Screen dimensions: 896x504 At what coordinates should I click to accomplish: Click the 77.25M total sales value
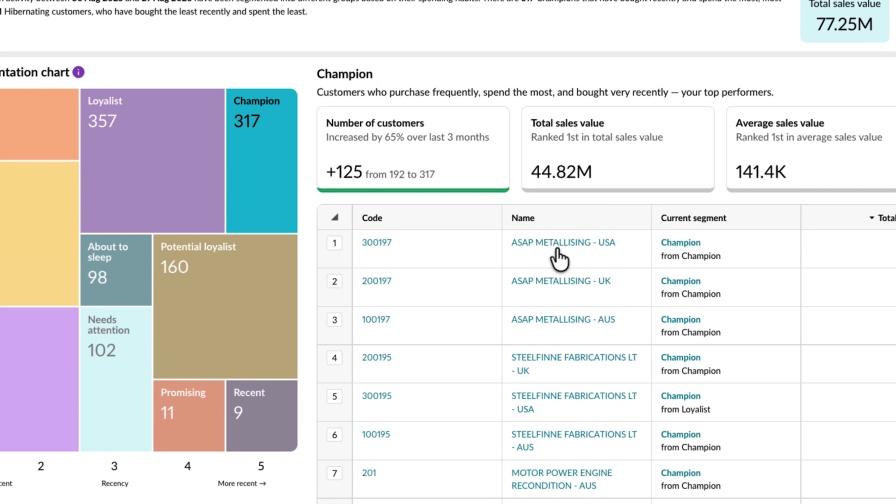844,24
